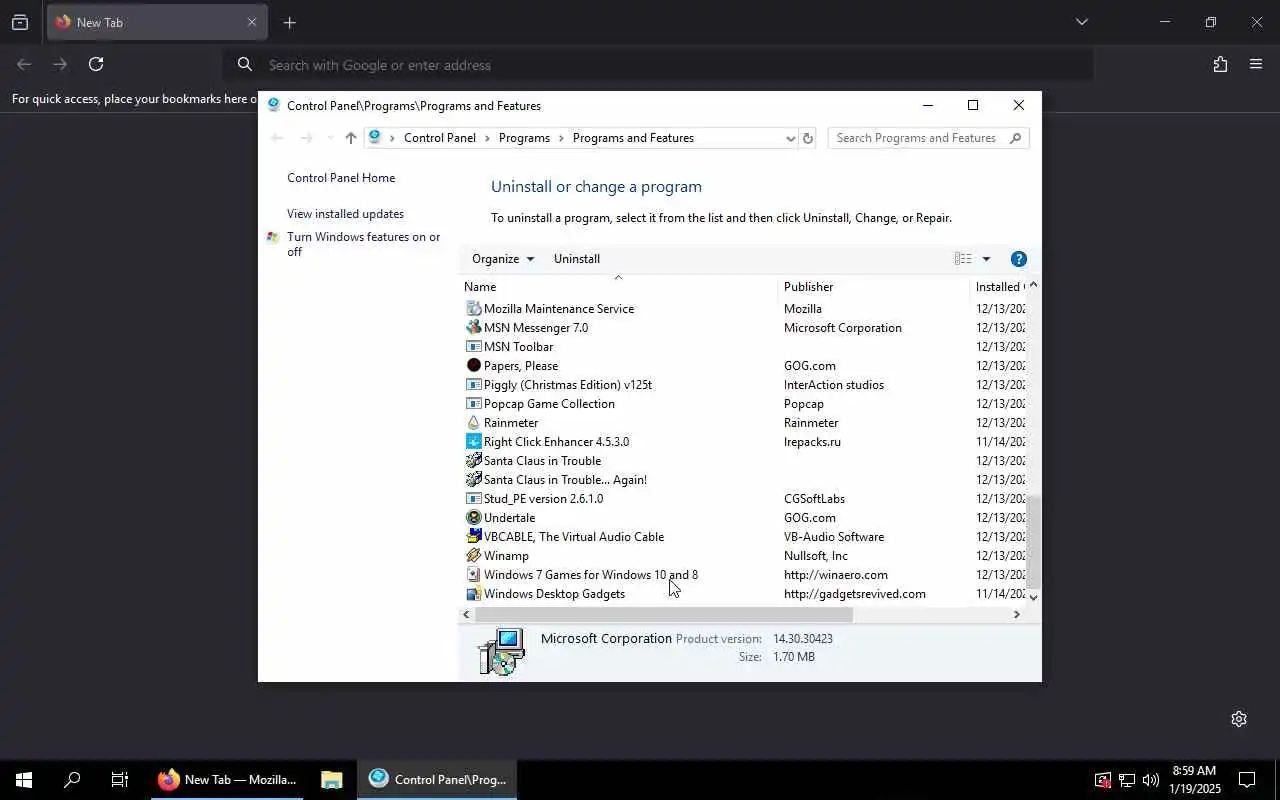1280x800 pixels.
Task: Click the Mozilla Maintenance Service icon
Action: pyautogui.click(x=474, y=308)
